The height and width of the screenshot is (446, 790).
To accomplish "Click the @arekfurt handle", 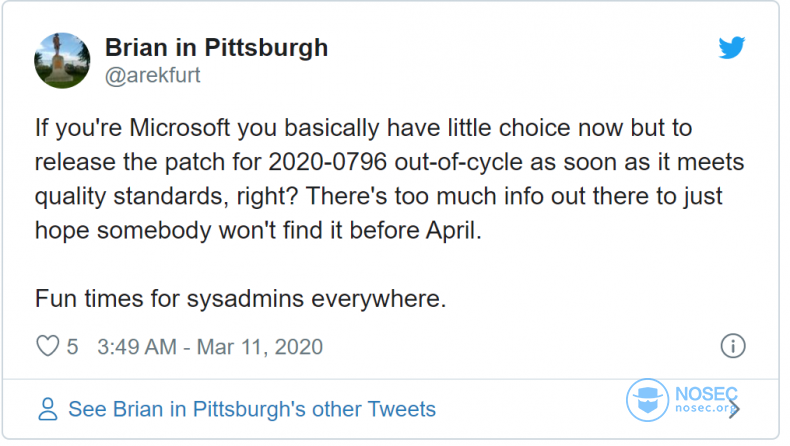I will (x=153, y=76).
